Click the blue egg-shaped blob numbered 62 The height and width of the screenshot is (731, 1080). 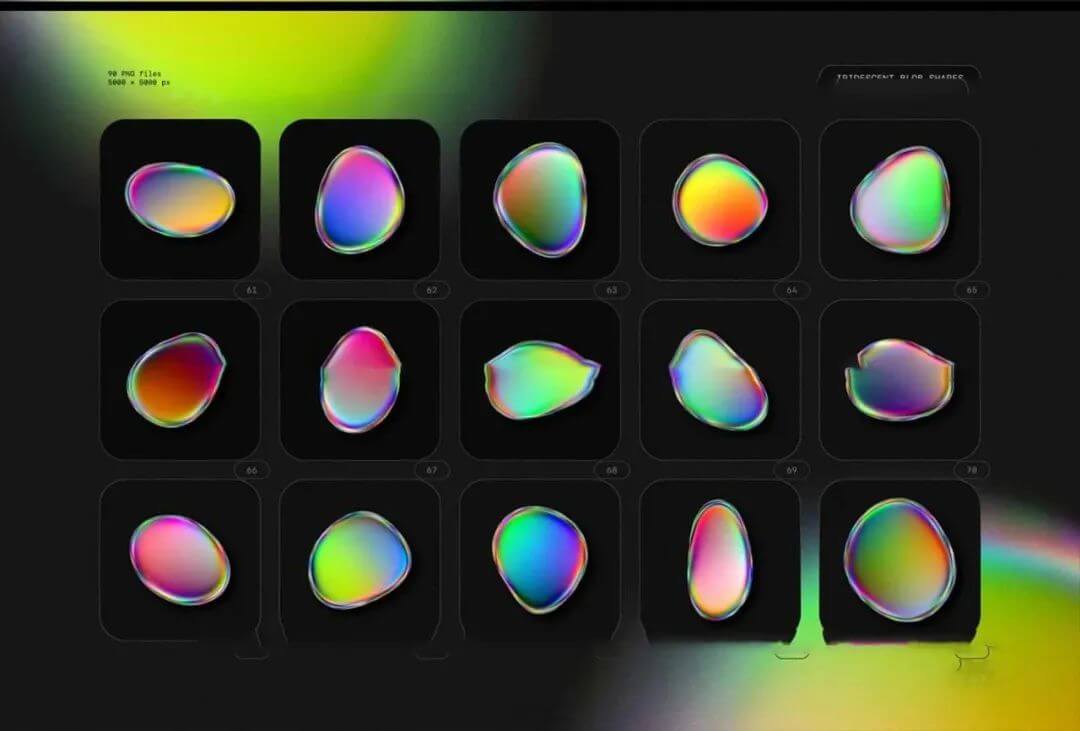pyautogui.click(x=360, y=199)
